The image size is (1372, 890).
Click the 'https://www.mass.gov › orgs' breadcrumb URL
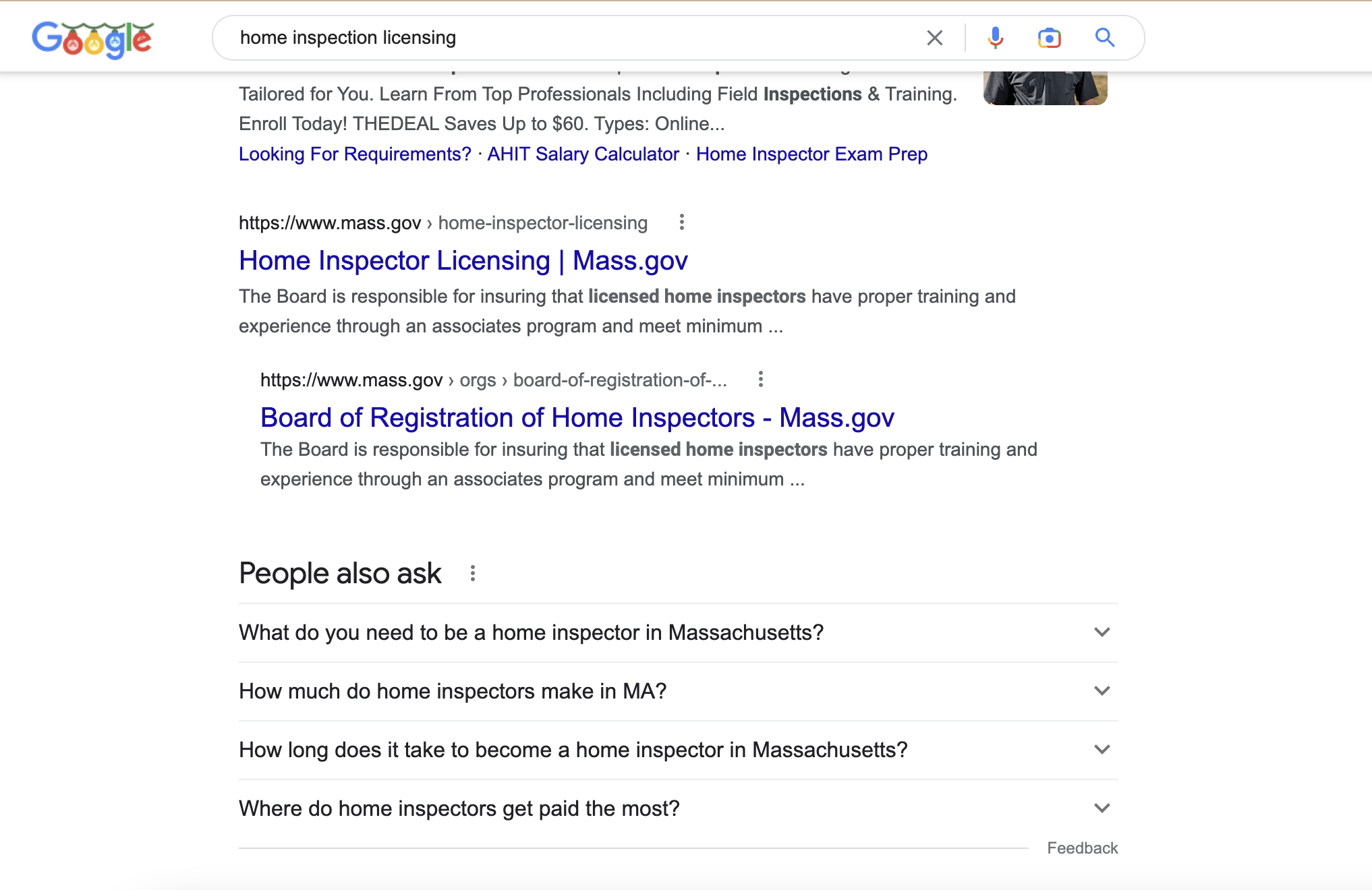click(x=494, y=380)
